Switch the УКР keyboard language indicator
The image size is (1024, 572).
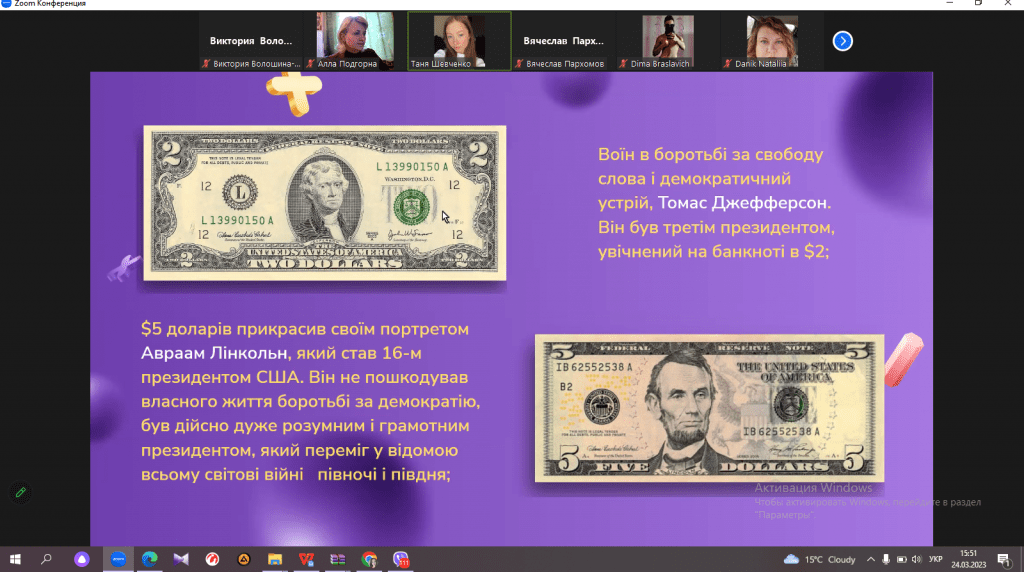(x=936, y=559)
